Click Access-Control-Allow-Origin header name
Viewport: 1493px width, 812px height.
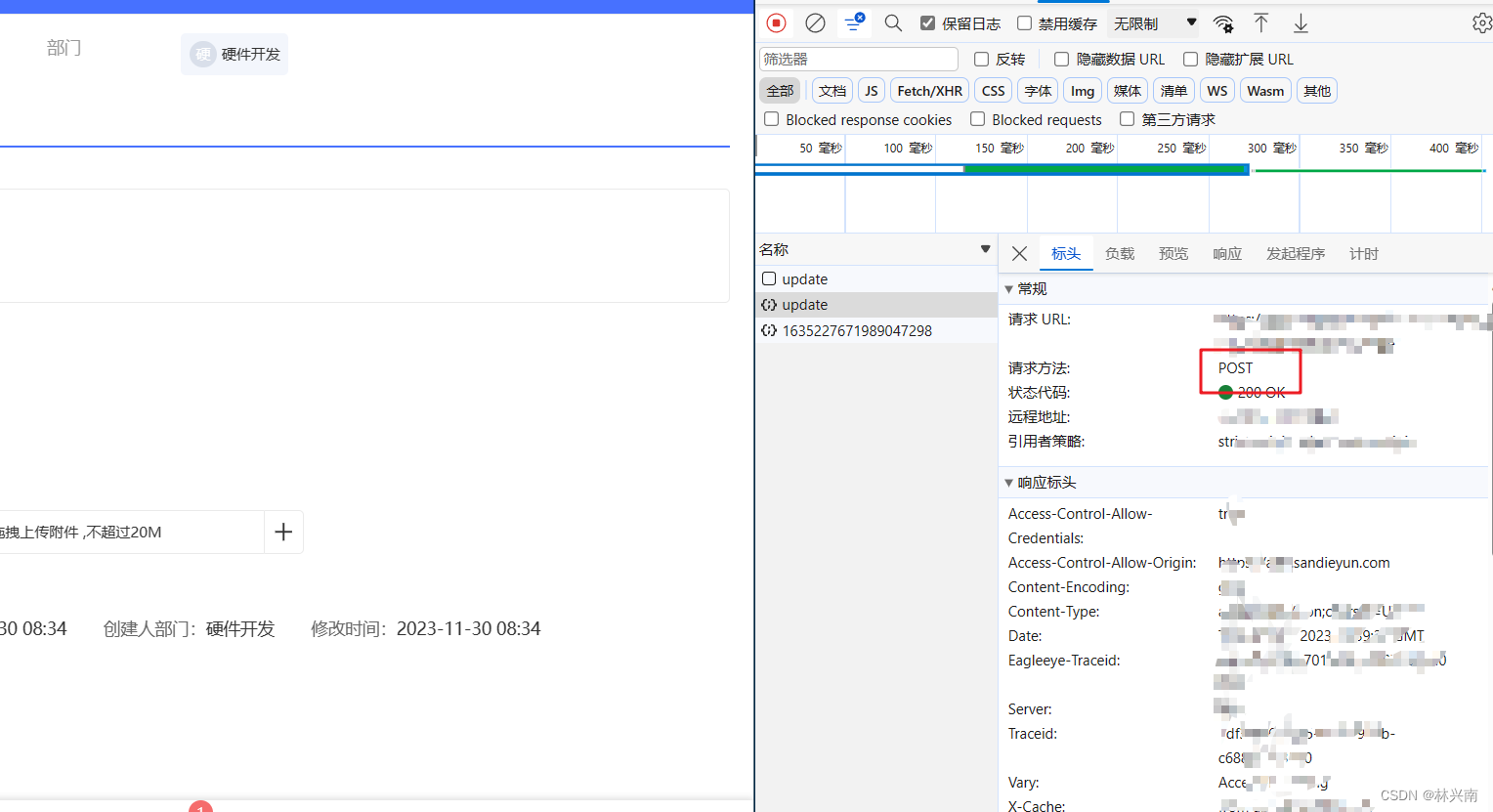[1102, 563]
